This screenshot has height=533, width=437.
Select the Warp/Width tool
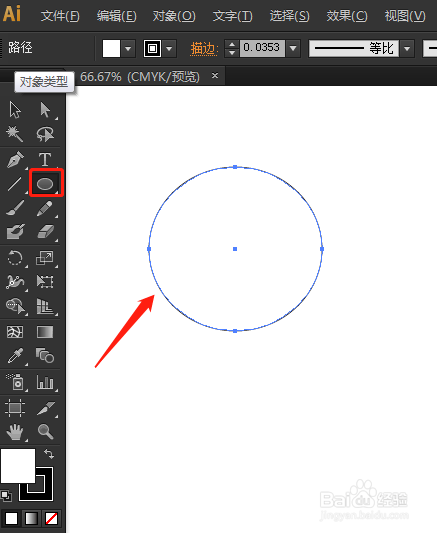[x=15, y=282]
